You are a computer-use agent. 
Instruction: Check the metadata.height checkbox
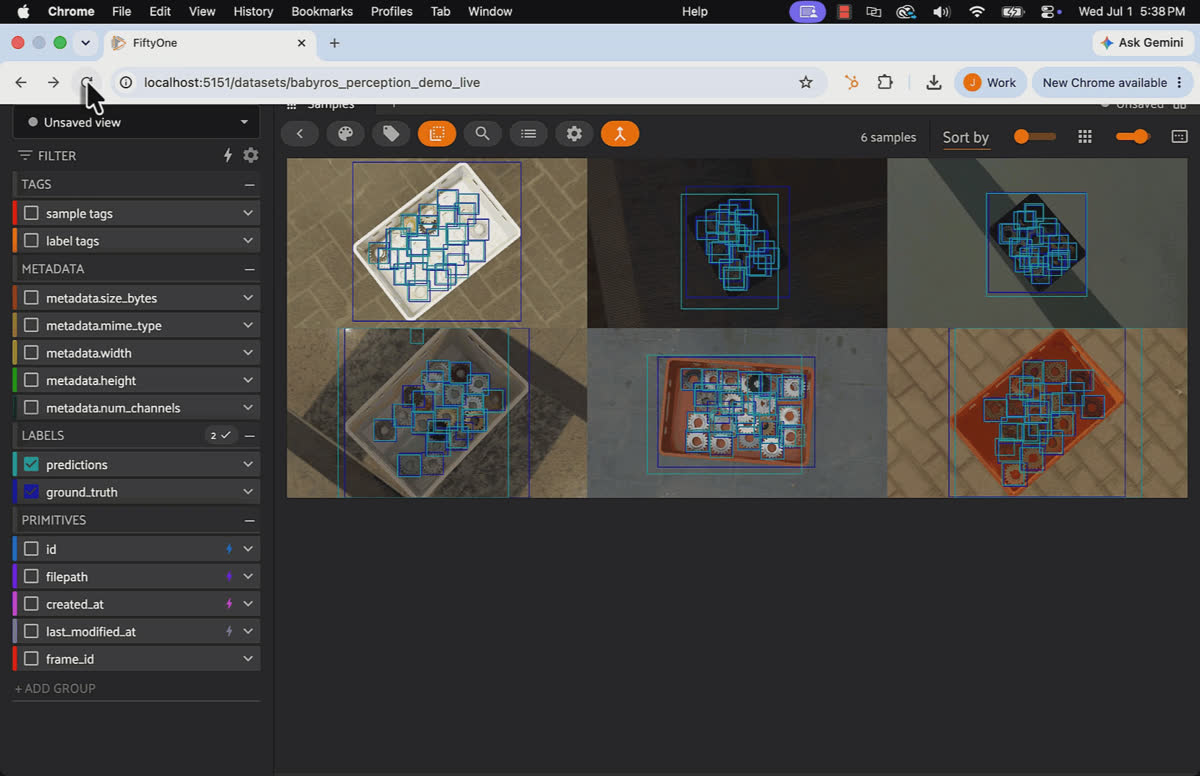(x=32, y=381)
